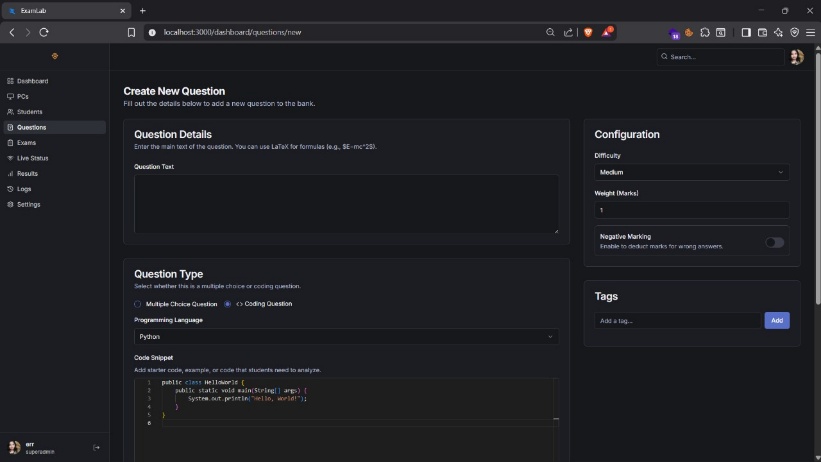Click the user avatar in top right

tap(796, 57)
